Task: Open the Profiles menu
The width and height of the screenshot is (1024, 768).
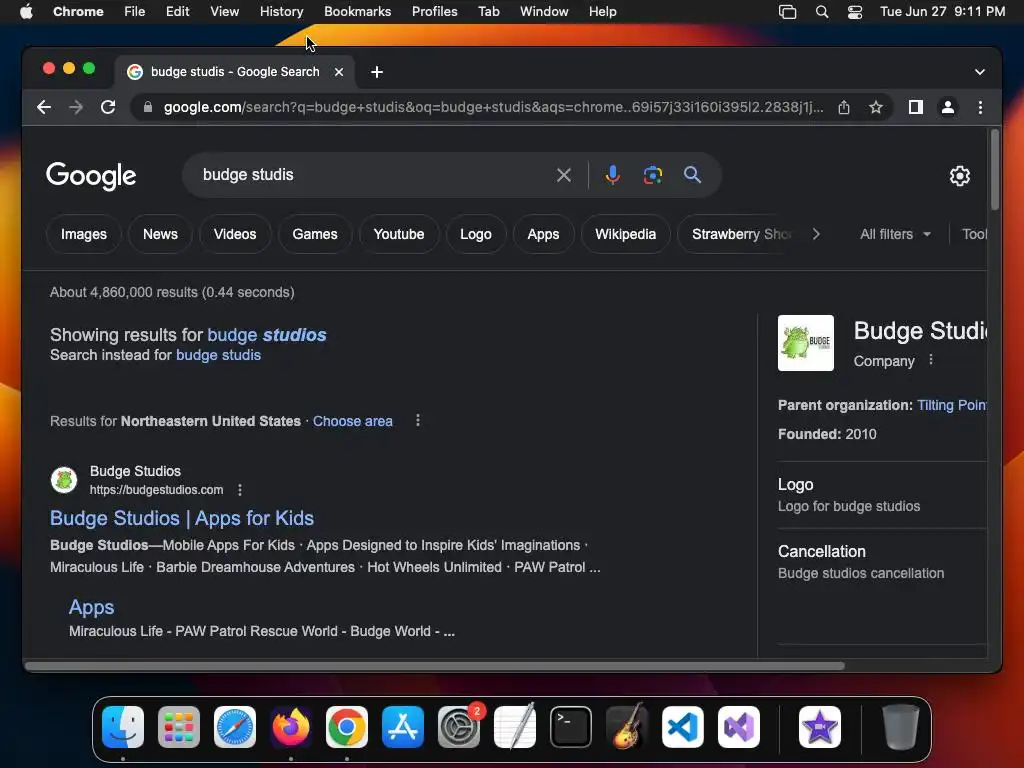Action: (x=434, y=12)
